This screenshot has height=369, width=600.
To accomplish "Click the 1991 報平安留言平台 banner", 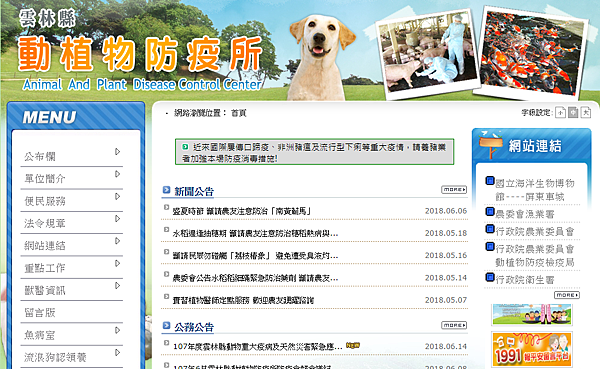I will pos(532,349).
